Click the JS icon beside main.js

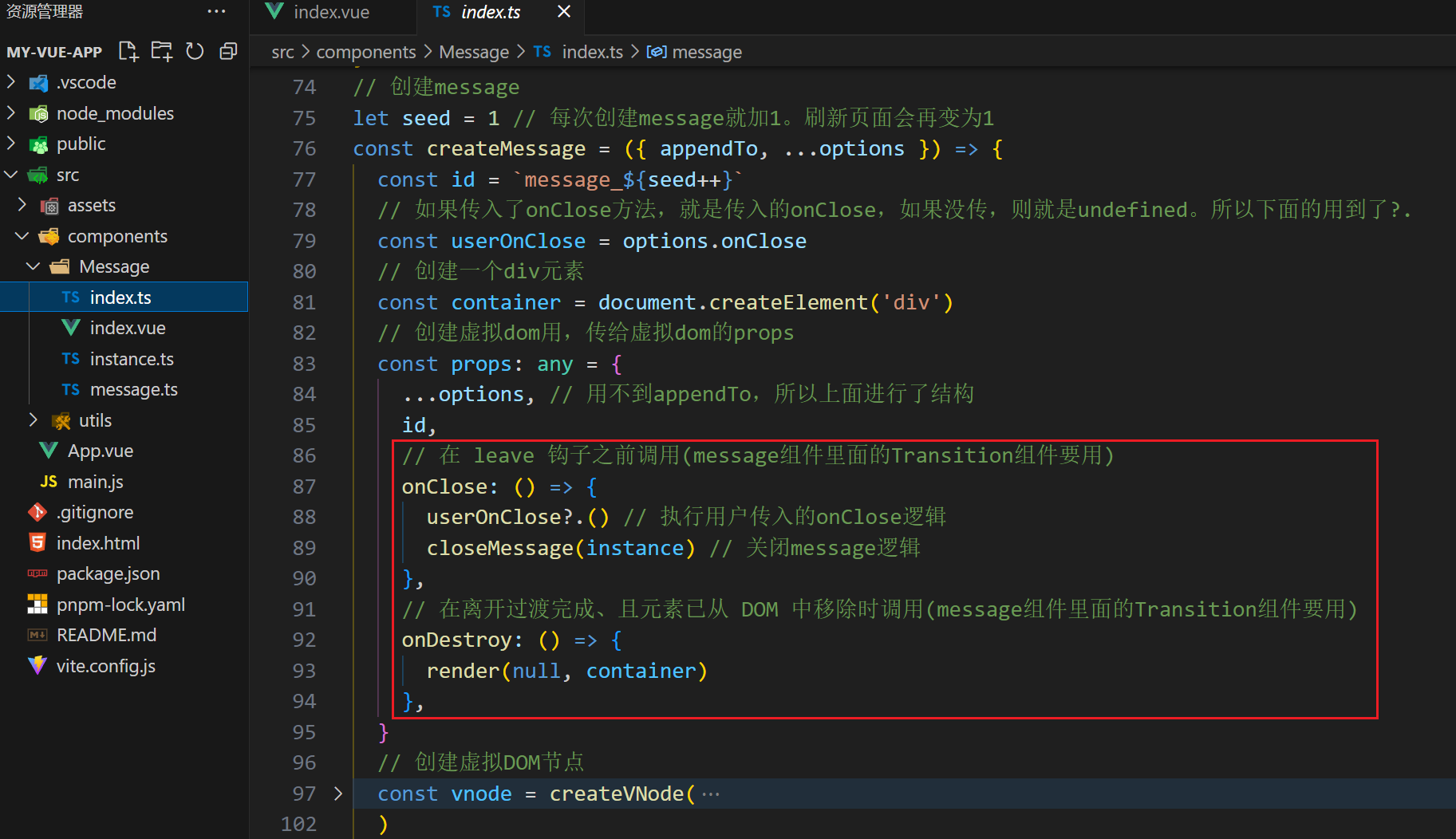(x=49, y=482)
